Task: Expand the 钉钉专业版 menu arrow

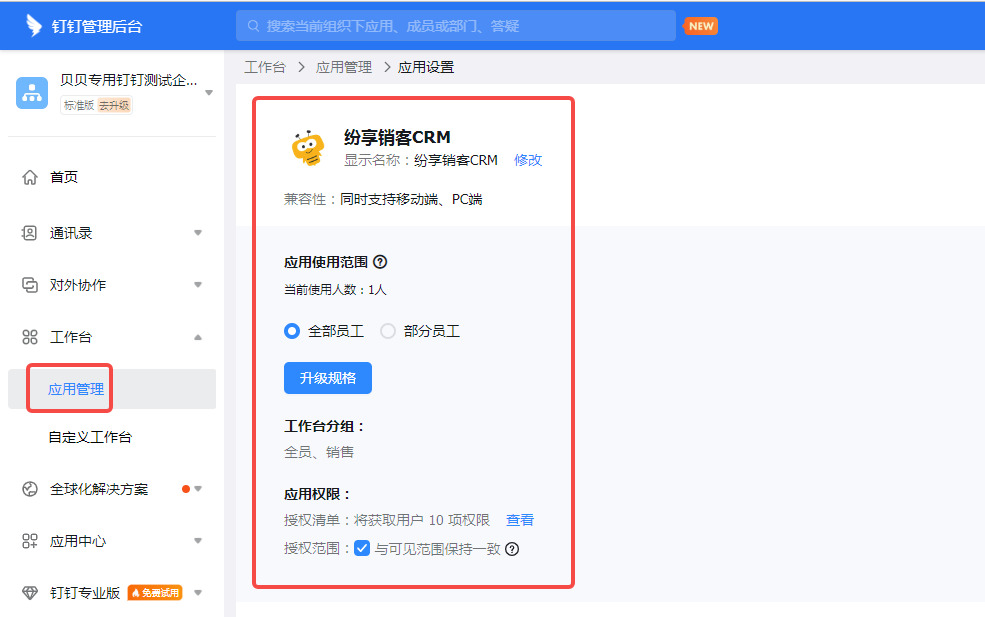Action: point(198,592)
